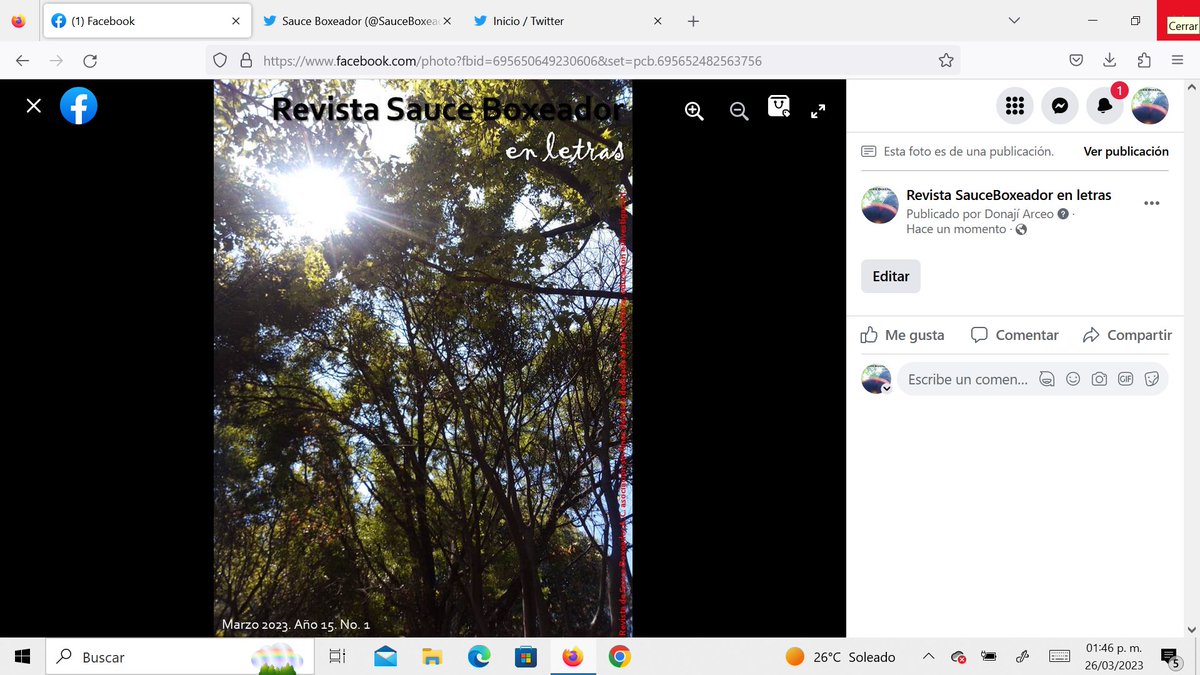Open Mail app from taskbar
1200x675 pixels.
(x=385, y=657)
